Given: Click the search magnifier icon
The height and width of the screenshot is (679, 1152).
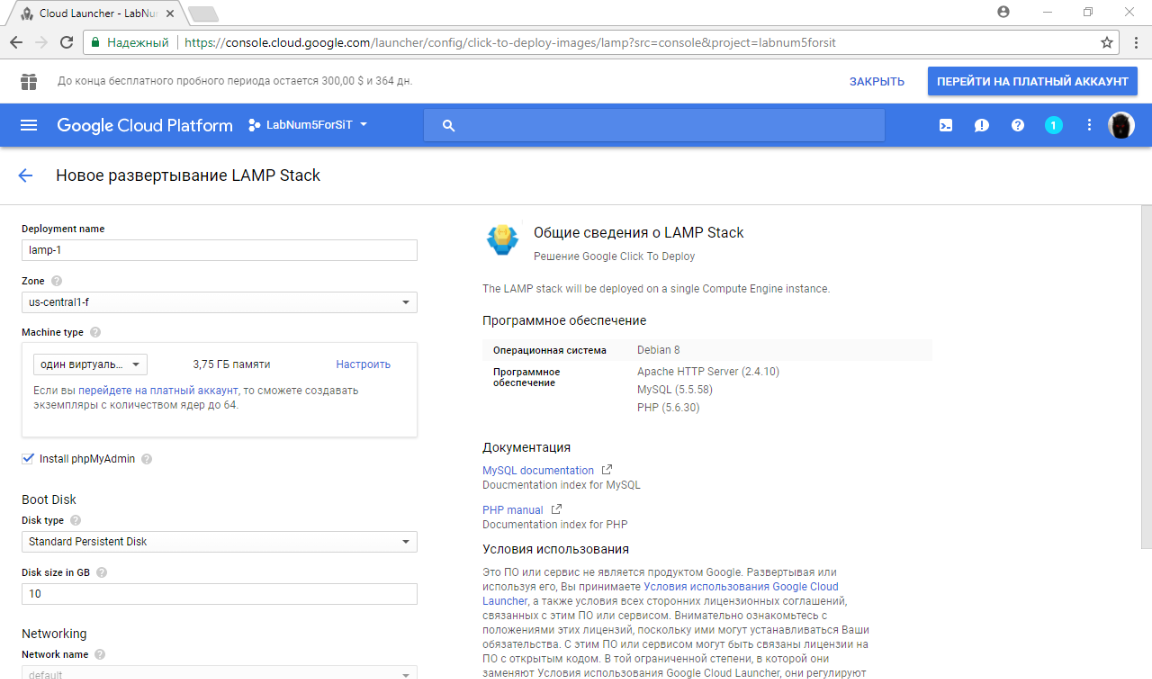Looking at the screenshot, I should (x=448, y=126).
